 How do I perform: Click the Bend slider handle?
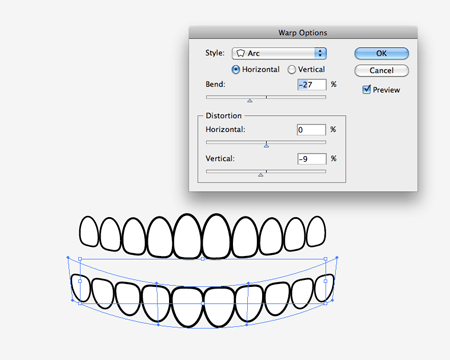click(x=250, y=100)
